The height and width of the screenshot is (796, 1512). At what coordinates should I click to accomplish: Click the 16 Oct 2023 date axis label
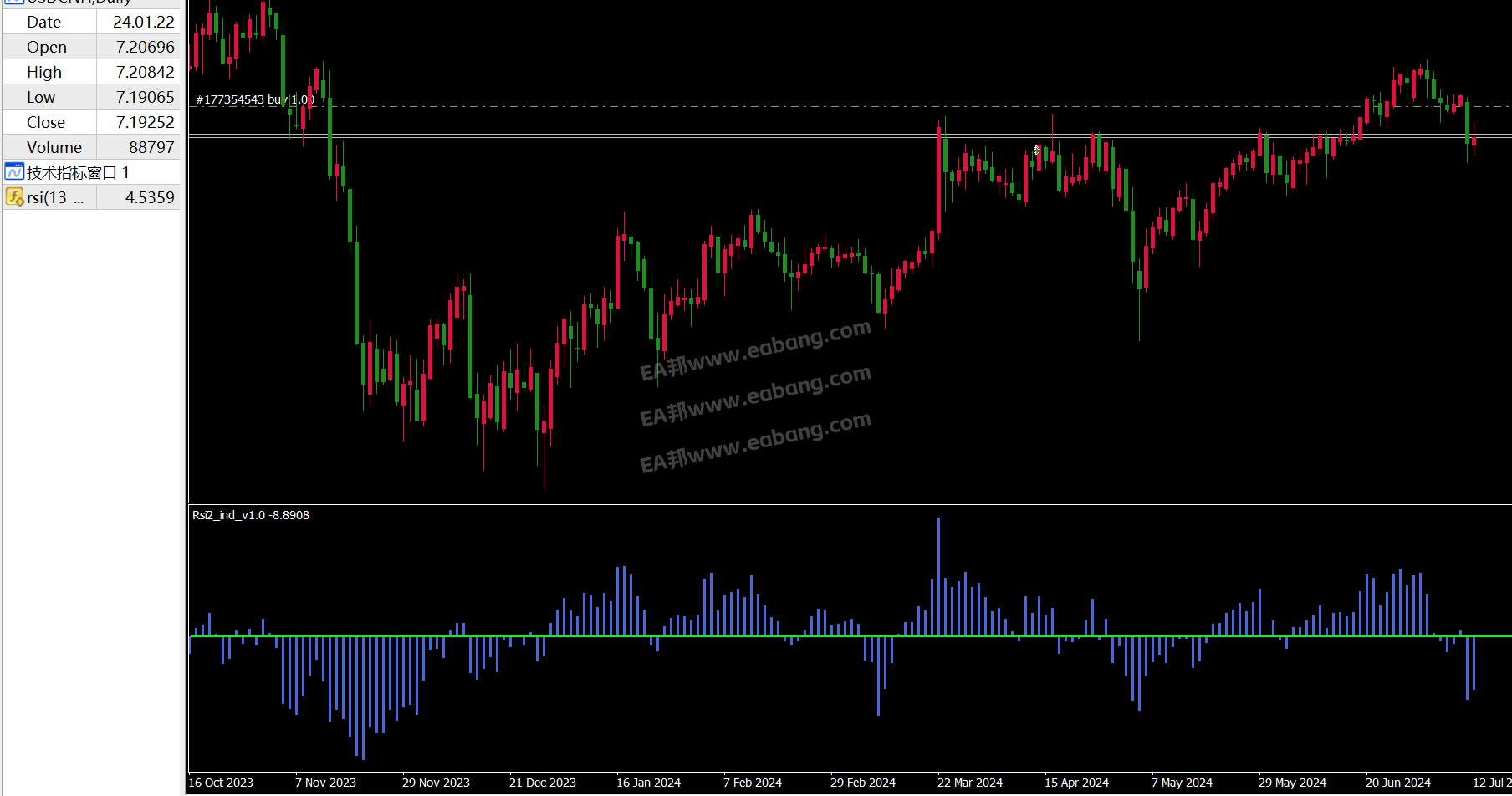point(221,783)
